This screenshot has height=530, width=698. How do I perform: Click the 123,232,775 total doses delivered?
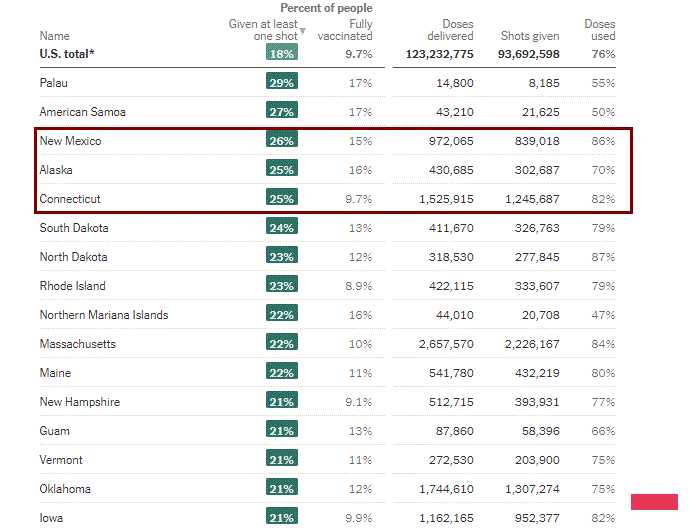pos(440,54)
